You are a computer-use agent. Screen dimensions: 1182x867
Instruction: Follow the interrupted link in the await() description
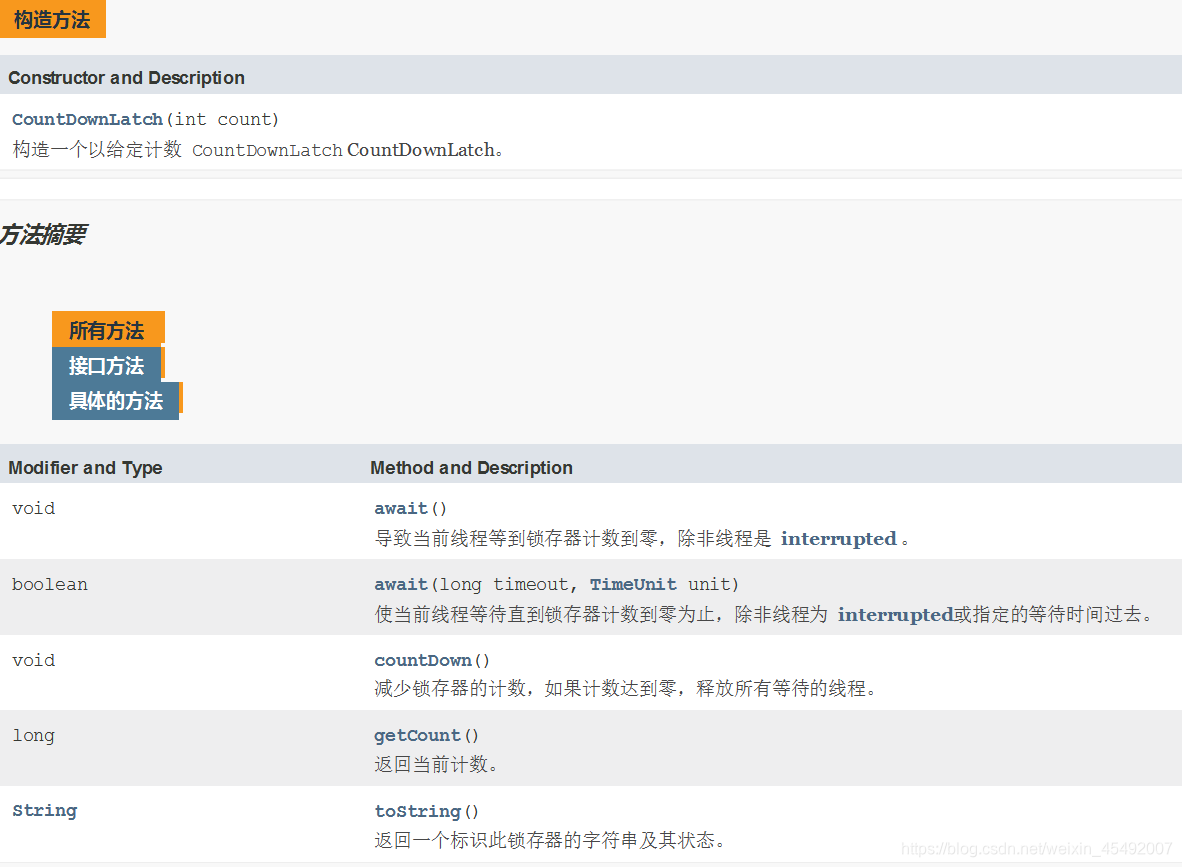pos(838,538)
